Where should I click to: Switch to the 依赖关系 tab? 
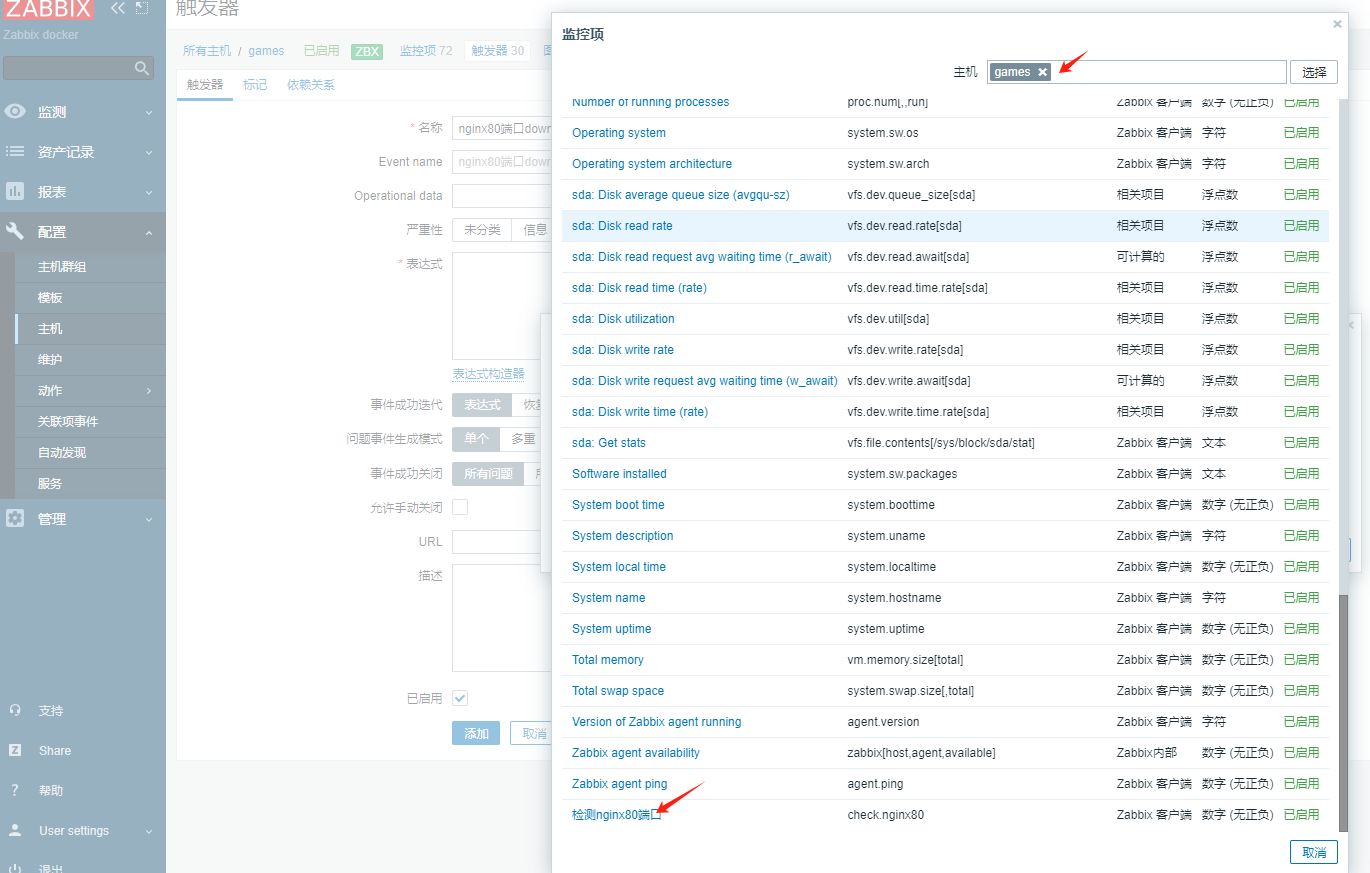(x=311, y=85)
